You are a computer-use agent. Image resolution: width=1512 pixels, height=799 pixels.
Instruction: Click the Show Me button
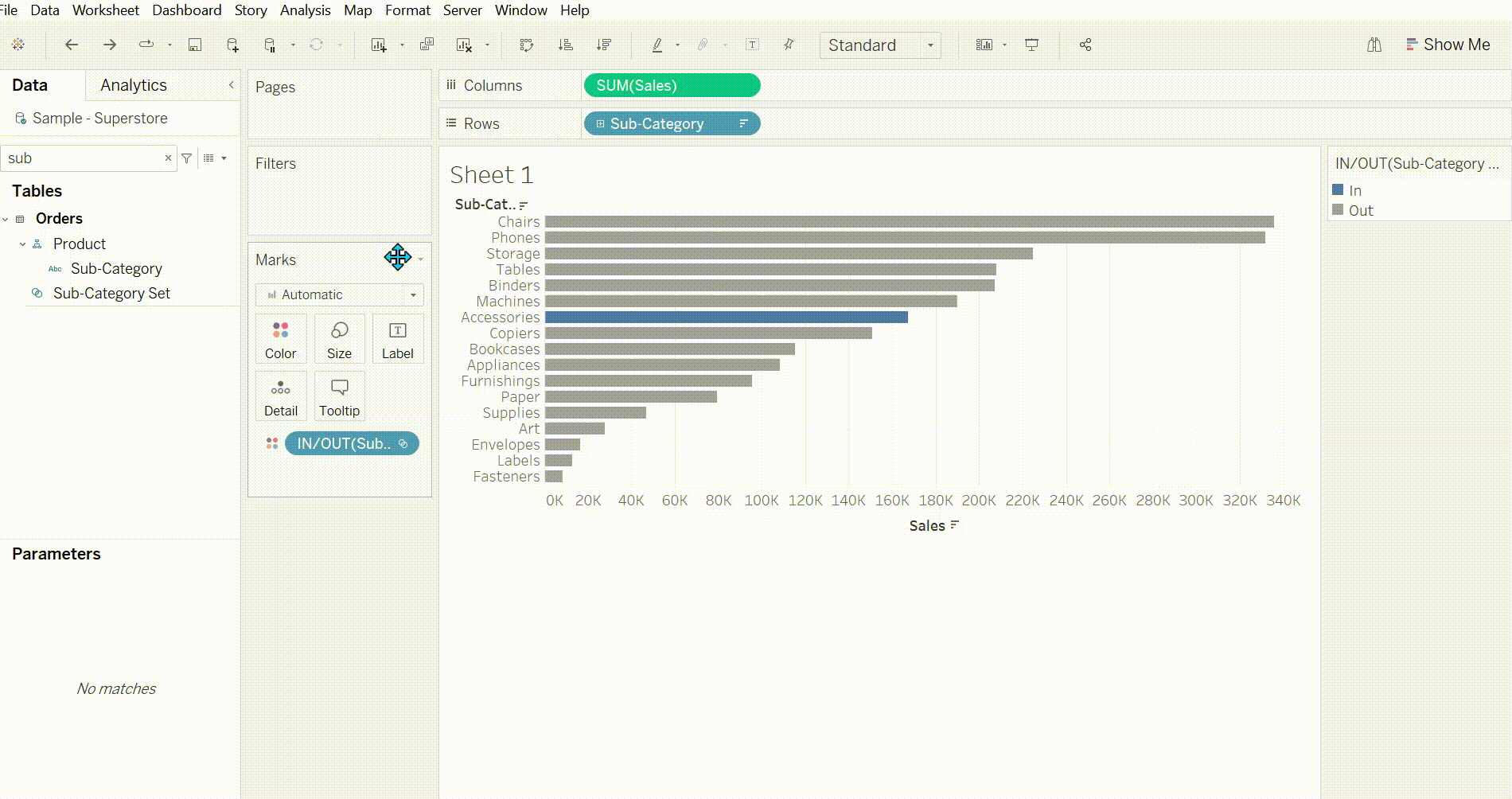coord(1448,45)
